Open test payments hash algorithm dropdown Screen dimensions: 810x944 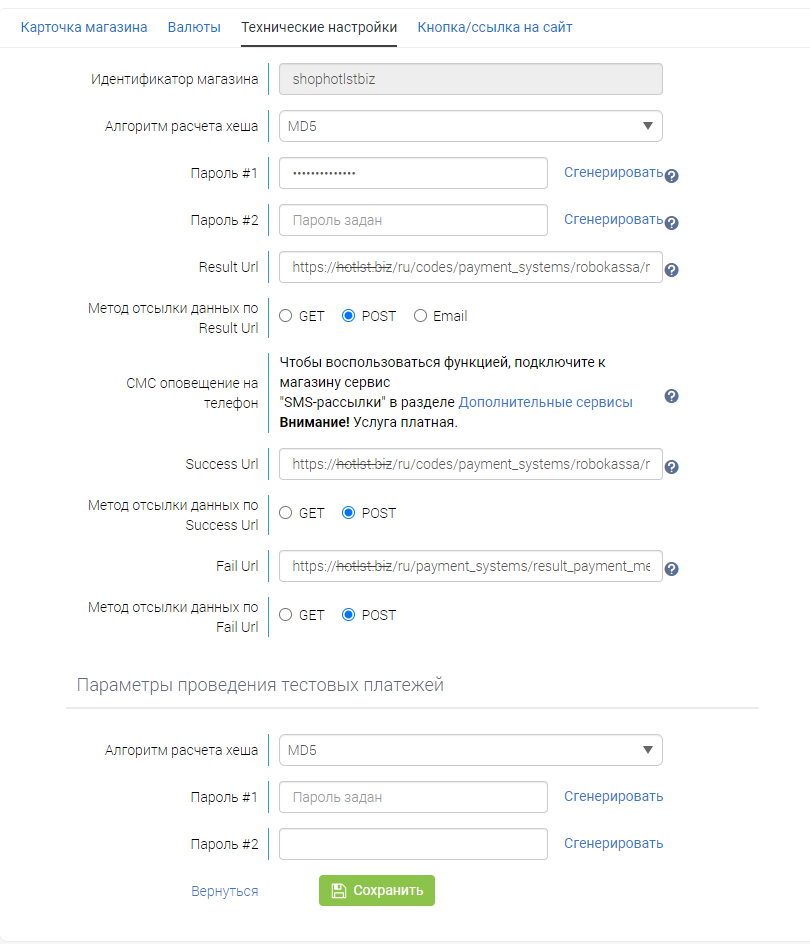tap(470, 750)
